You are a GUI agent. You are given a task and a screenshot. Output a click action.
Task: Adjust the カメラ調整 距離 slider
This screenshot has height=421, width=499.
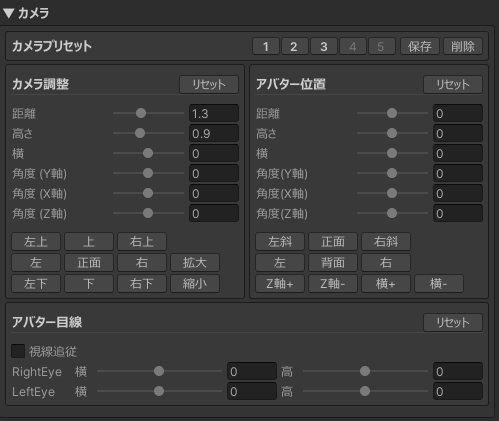(148, 113)
